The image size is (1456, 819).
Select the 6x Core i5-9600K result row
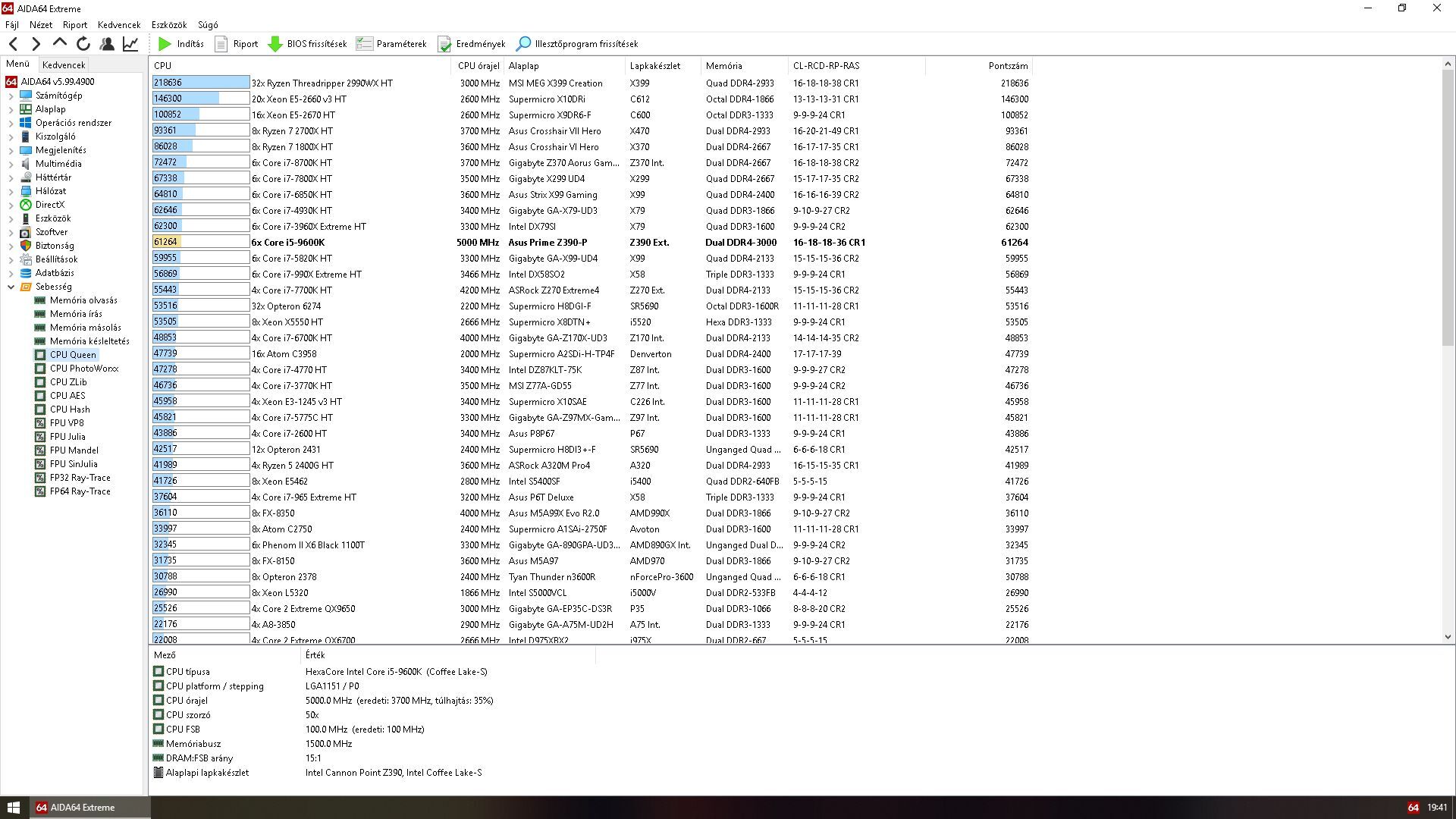pos(591,243)
